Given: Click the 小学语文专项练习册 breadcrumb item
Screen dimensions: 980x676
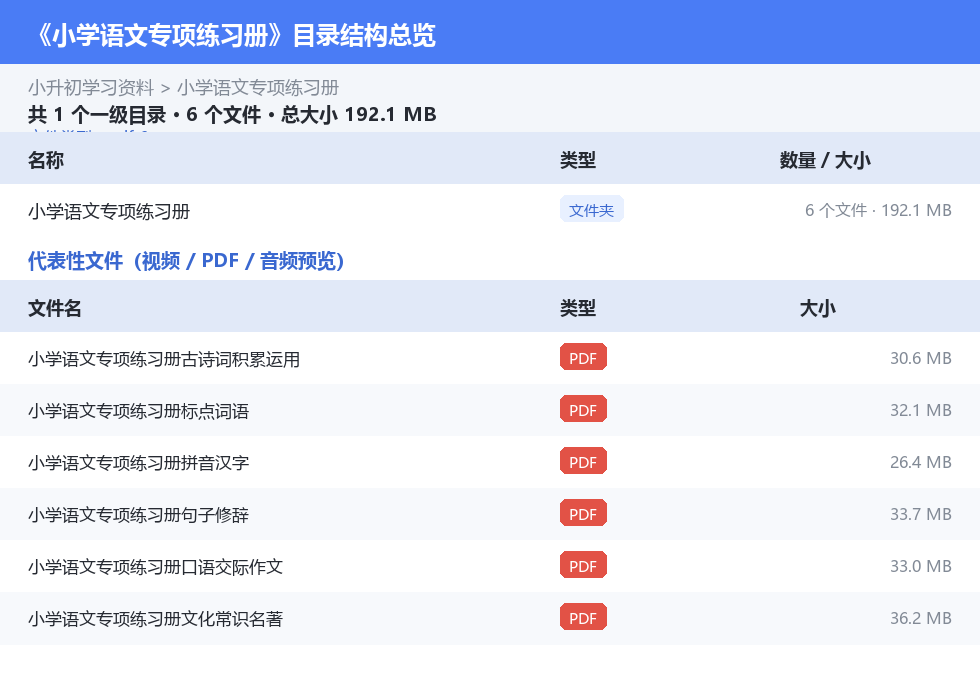Looking at the screenshot, I should [x=258, y=87].
